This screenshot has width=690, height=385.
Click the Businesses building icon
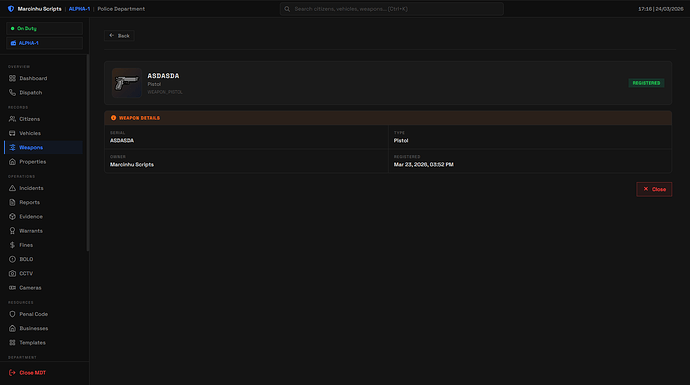click(12, 328)
